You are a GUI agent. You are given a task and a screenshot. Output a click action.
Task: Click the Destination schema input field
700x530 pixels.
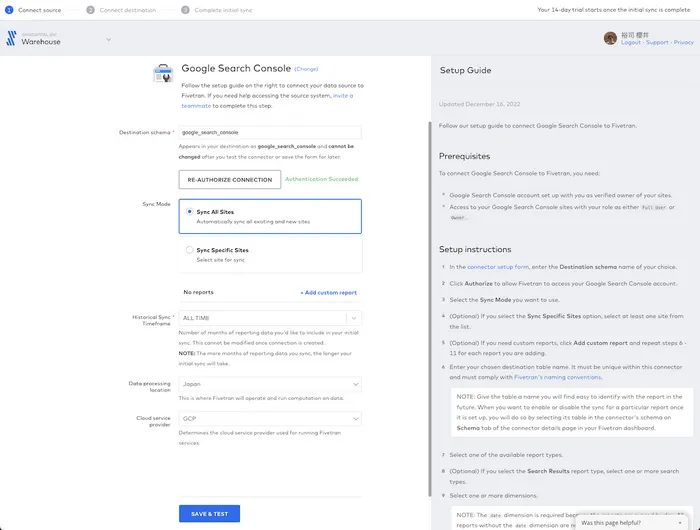point(270,132)
